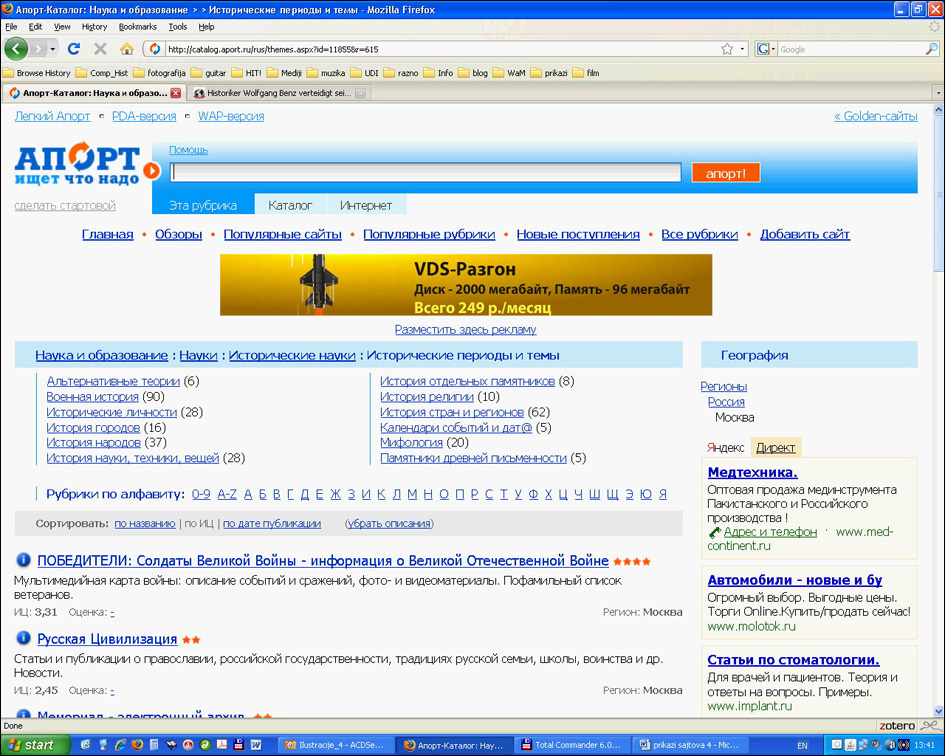Reload the page with the refresh icon
Screen dimensions: 945x756
click(74, 48)
